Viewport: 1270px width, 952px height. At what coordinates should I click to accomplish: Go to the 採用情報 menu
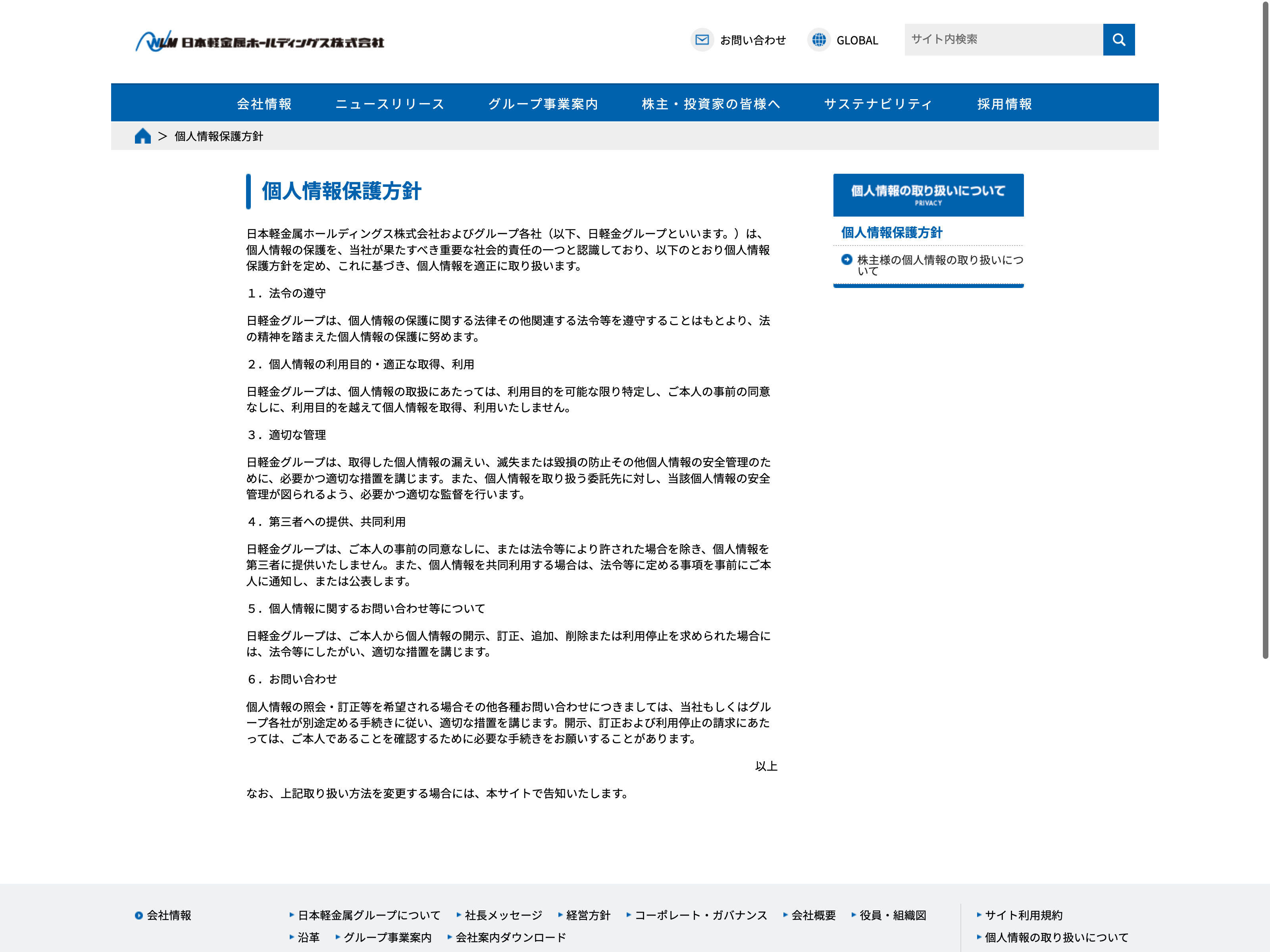point(1004,104)
